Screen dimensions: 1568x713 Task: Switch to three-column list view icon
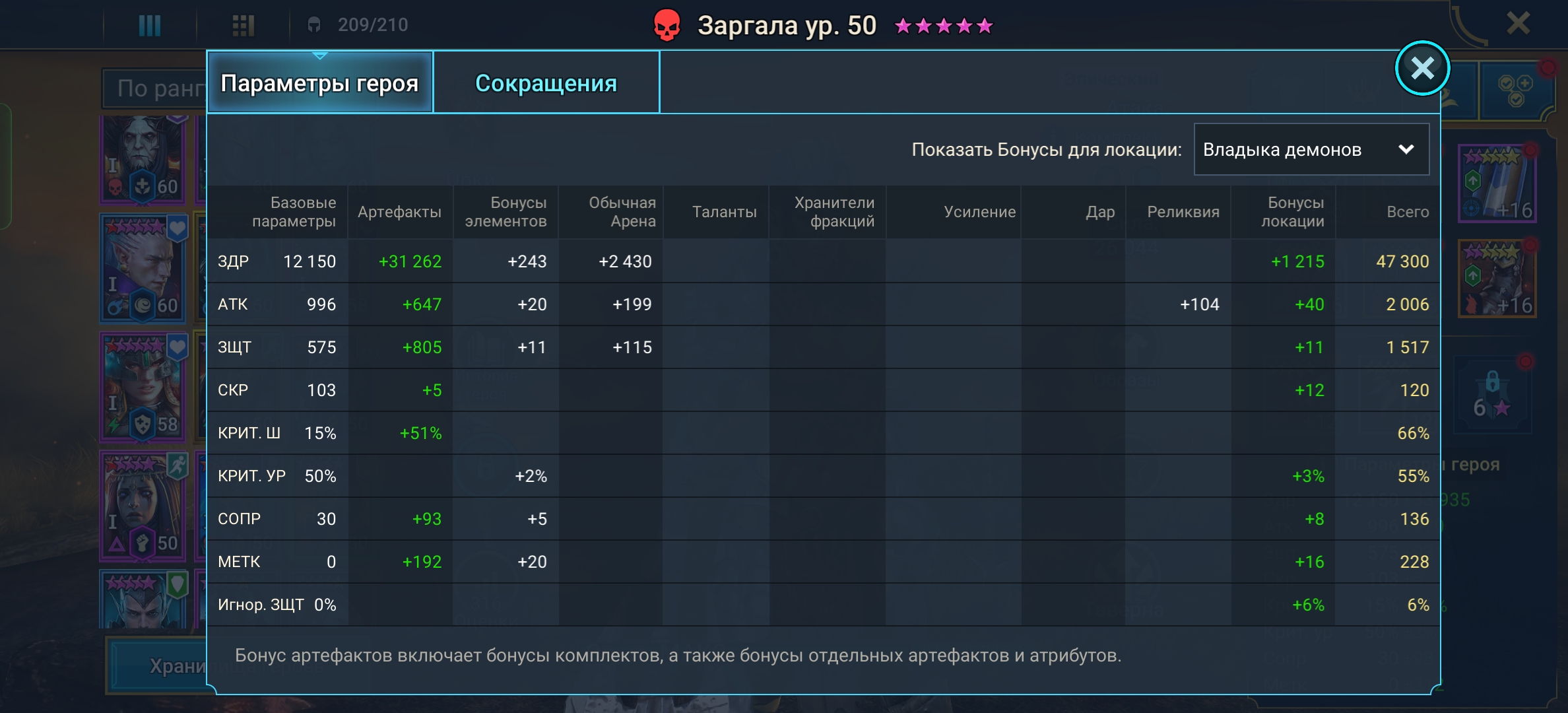[x=150, y=25]
